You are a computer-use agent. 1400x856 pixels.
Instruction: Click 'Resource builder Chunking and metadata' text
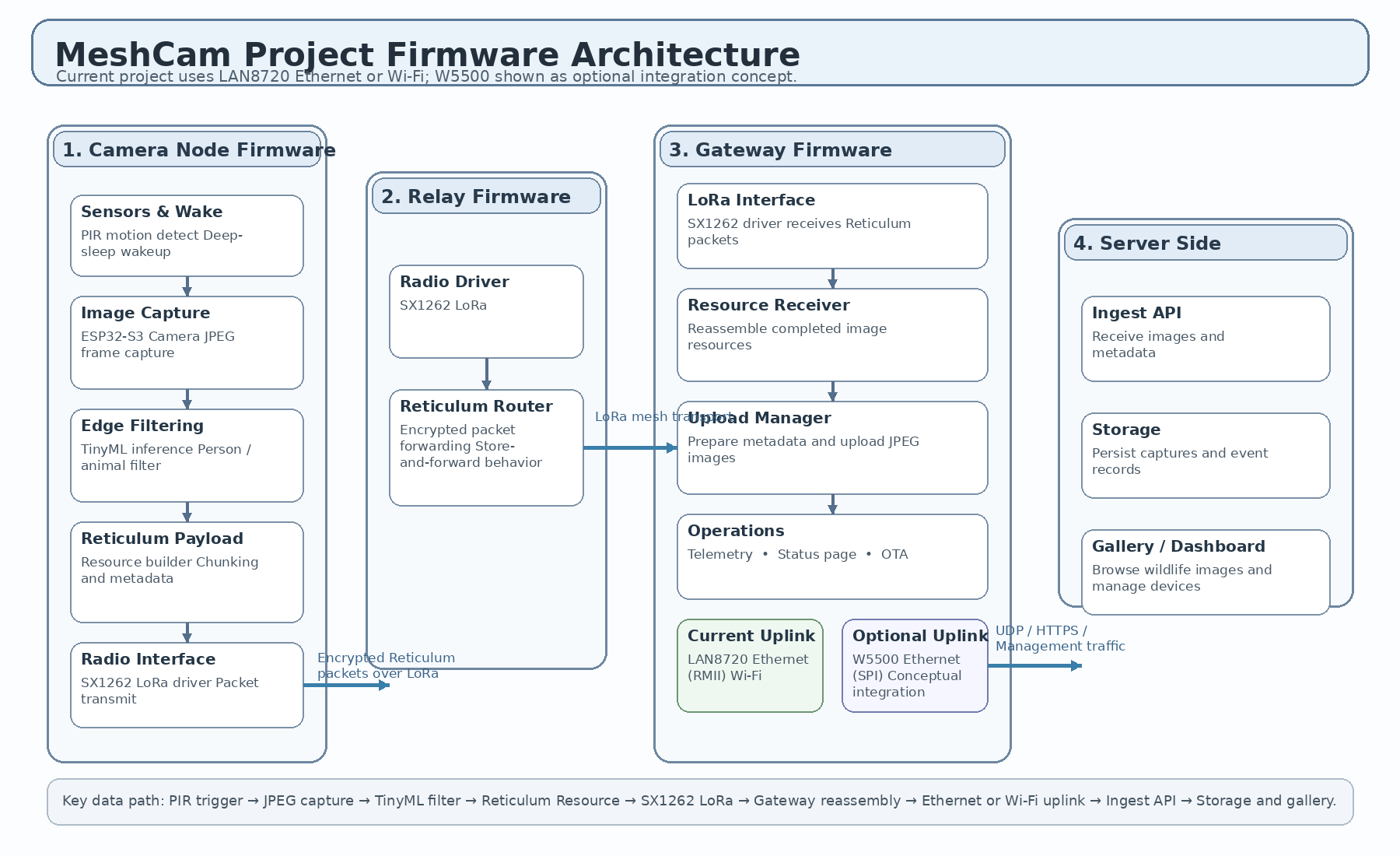[170, 570]
